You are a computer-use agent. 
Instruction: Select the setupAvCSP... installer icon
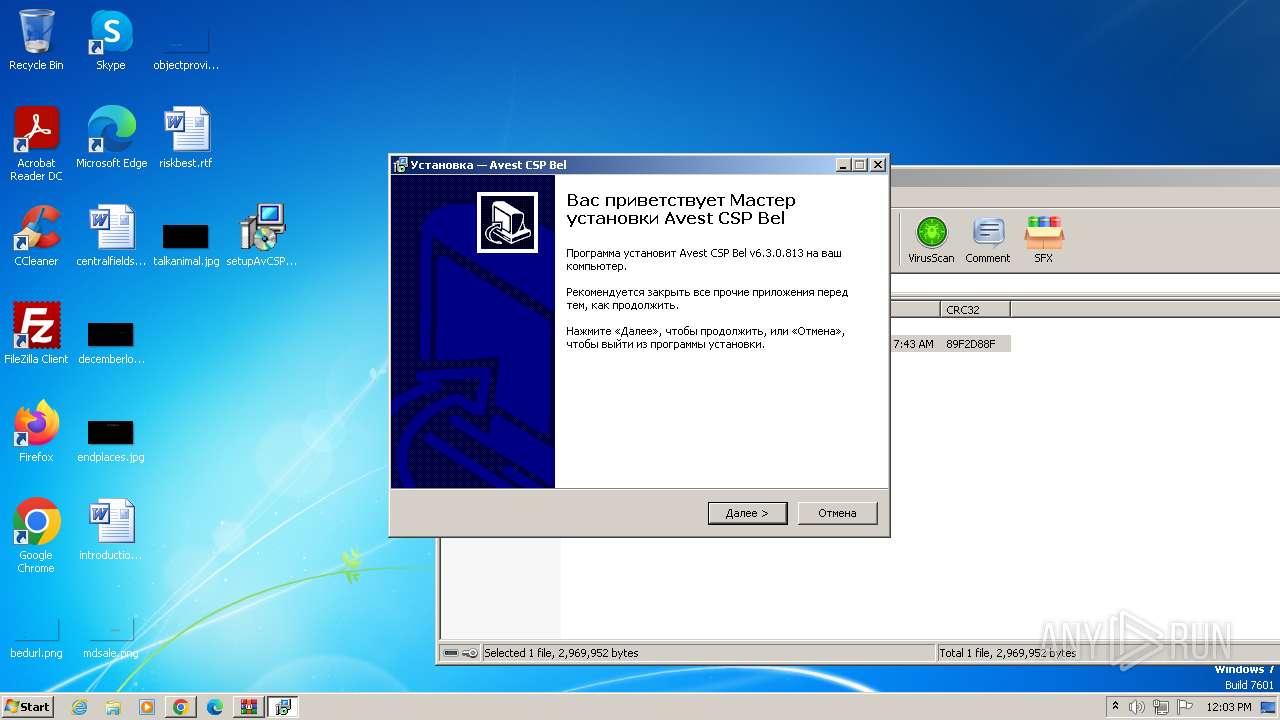point(262,236)
